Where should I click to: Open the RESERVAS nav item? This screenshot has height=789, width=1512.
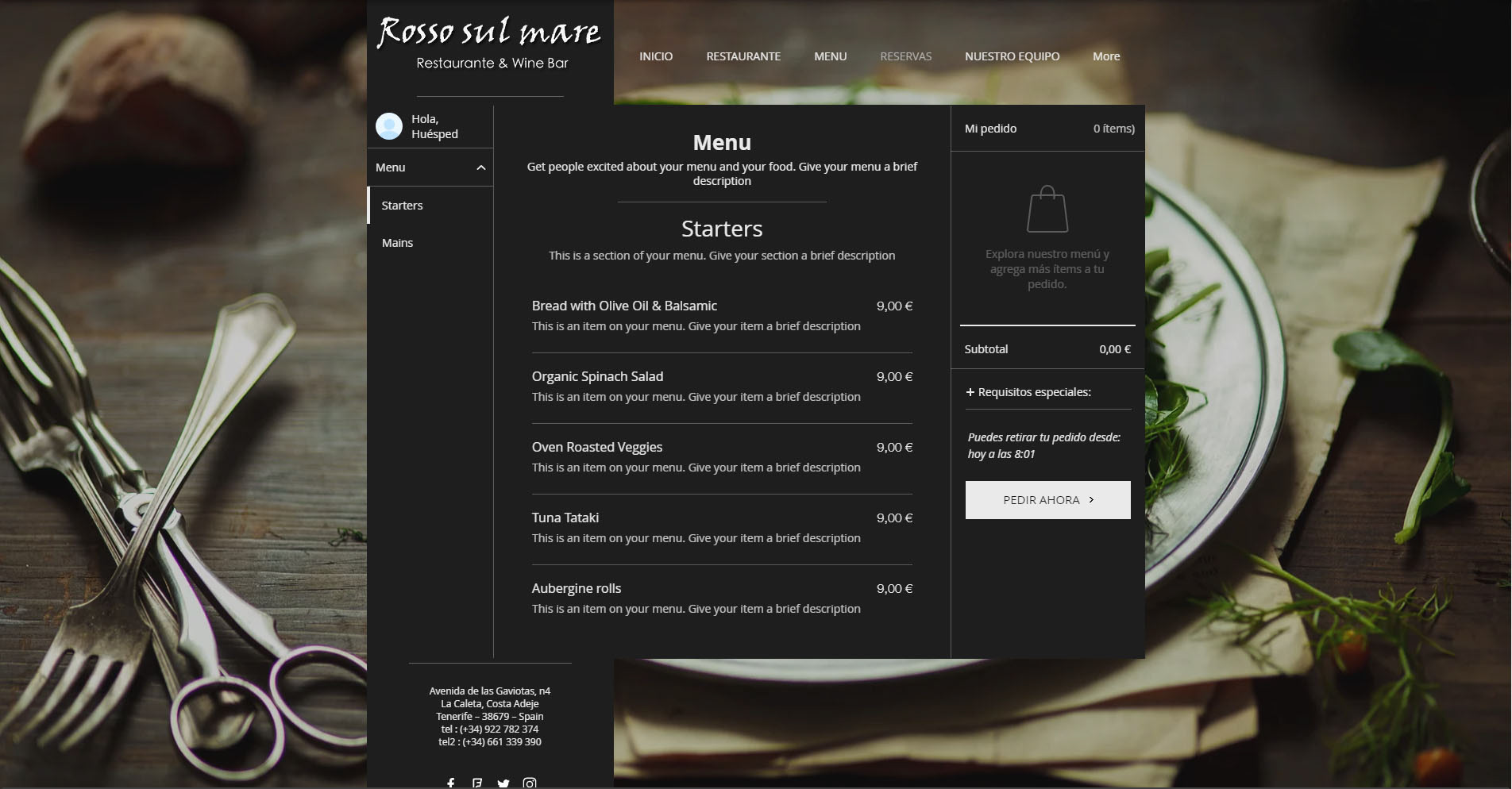point(906,56)
